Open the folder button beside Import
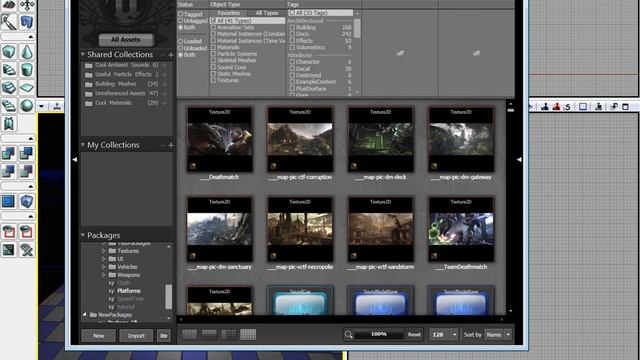 [164, 336]
